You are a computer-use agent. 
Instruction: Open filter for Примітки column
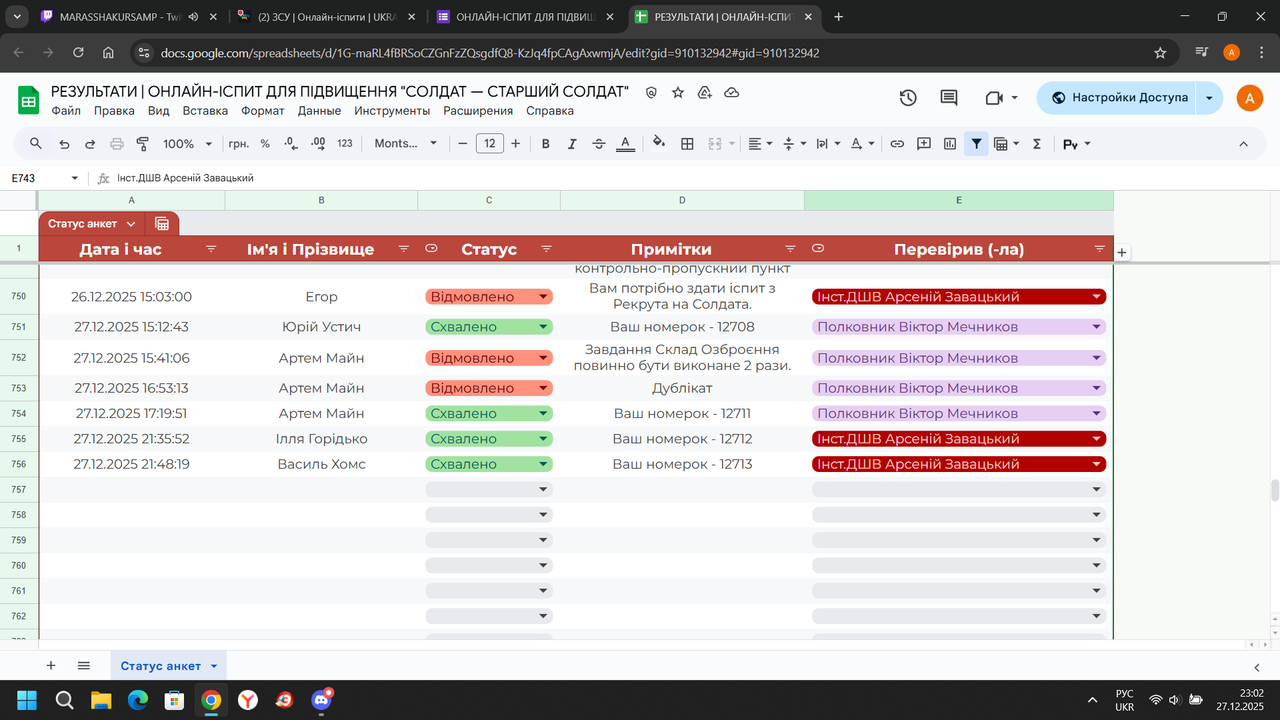coord(790,249)
